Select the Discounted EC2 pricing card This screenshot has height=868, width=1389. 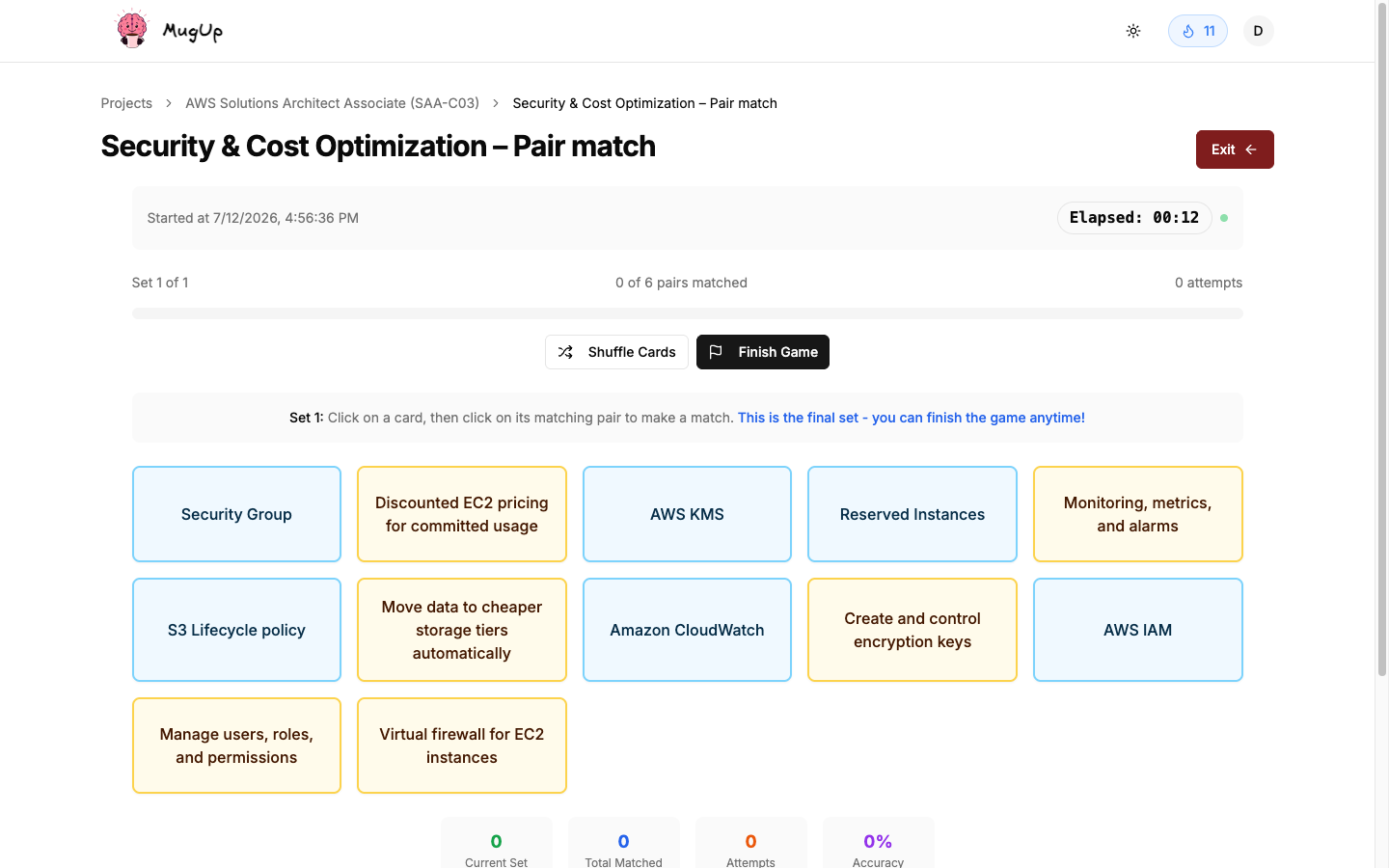(x=462, y=514)
